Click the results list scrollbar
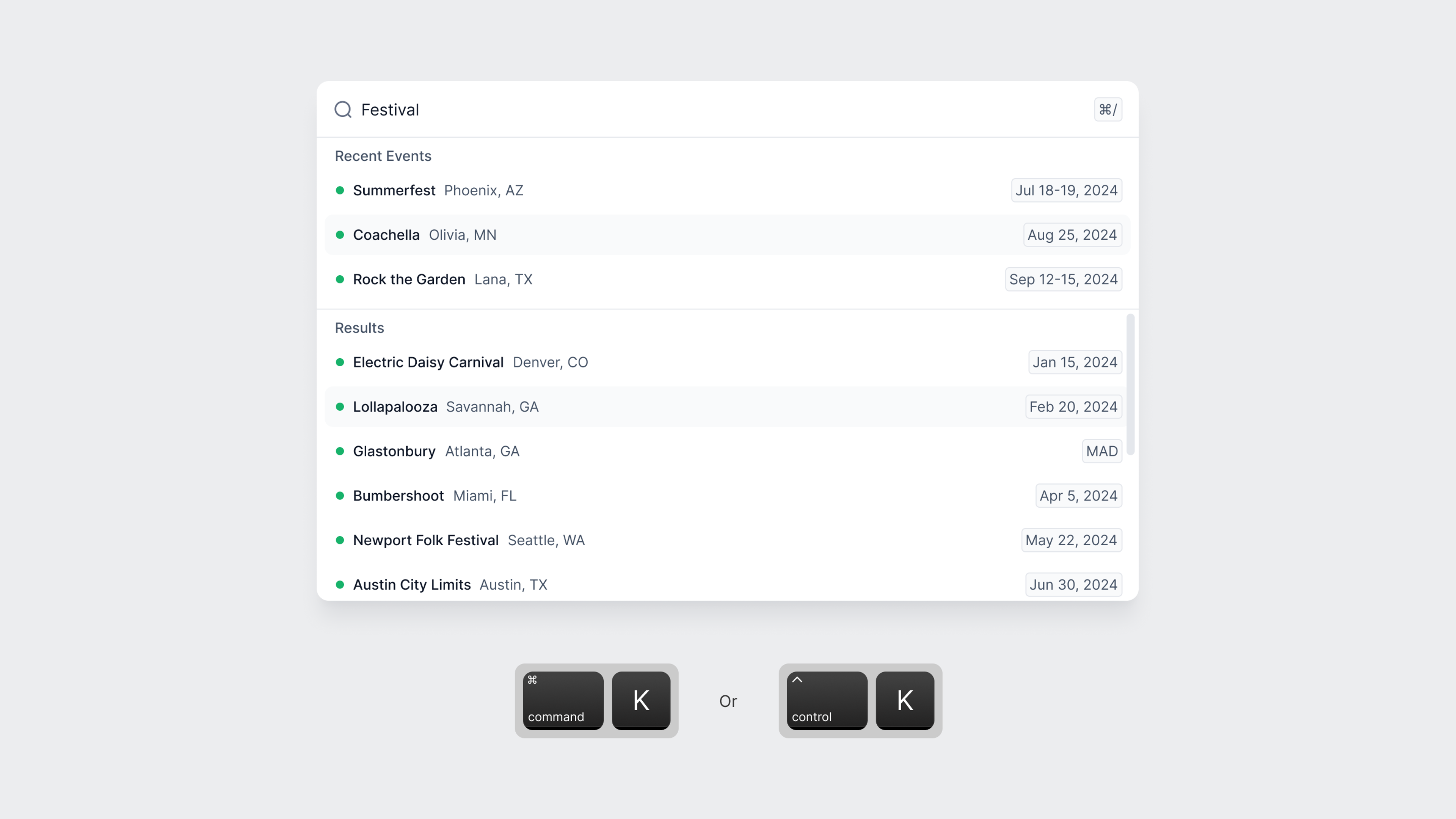 pyautogui.click(x=1130, y=384)
